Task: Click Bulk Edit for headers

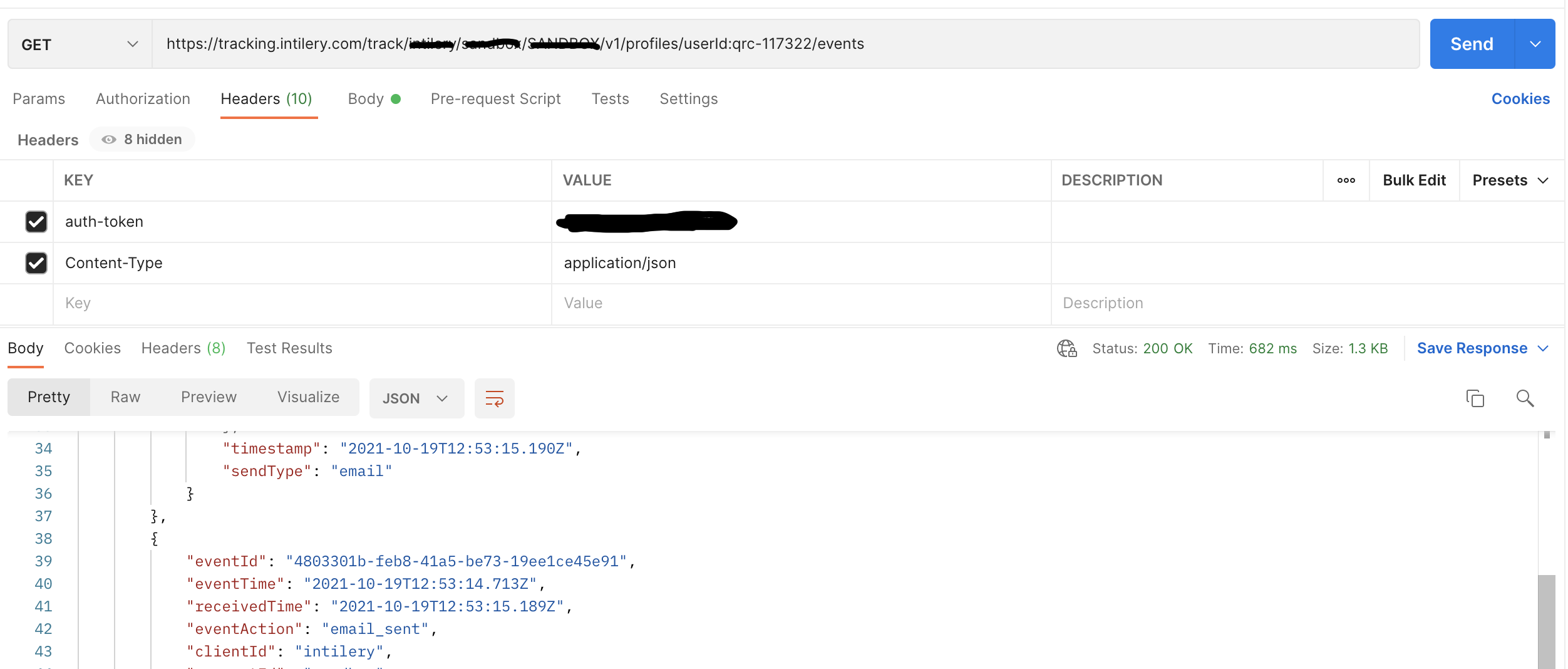Action: click(x=1414, y=180)
